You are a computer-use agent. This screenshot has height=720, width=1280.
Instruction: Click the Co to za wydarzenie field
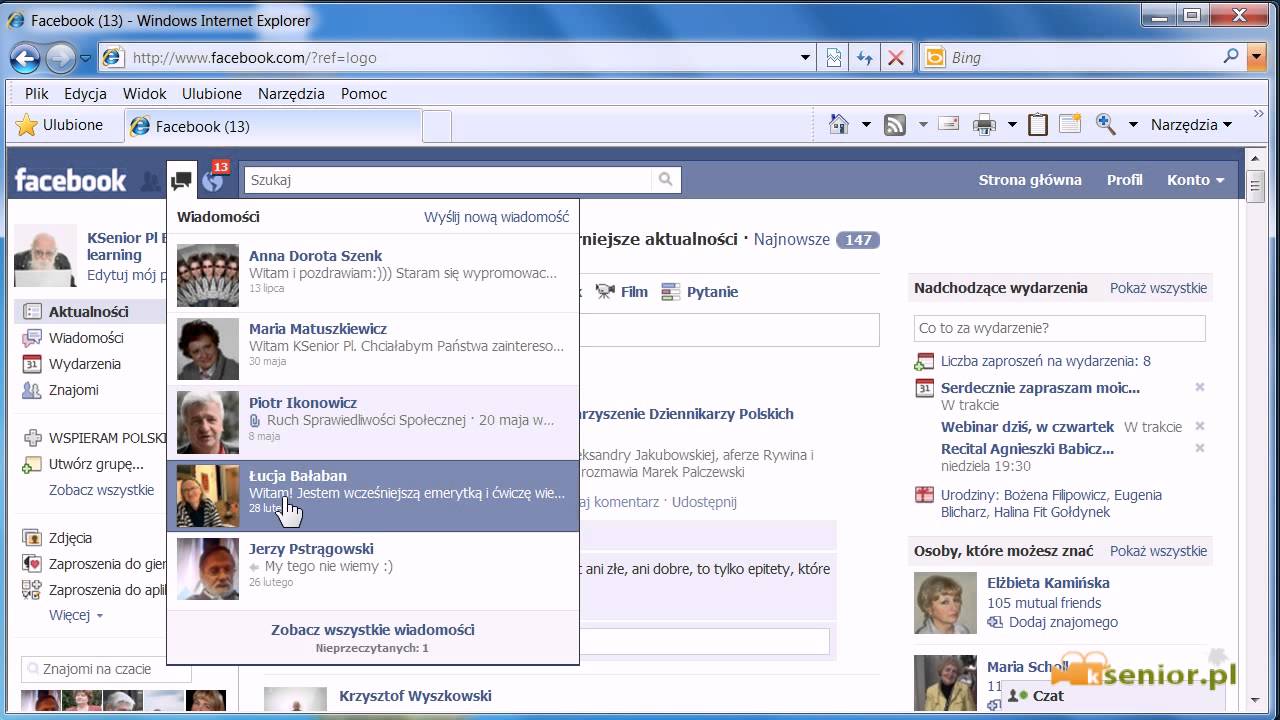(1060, 328)
